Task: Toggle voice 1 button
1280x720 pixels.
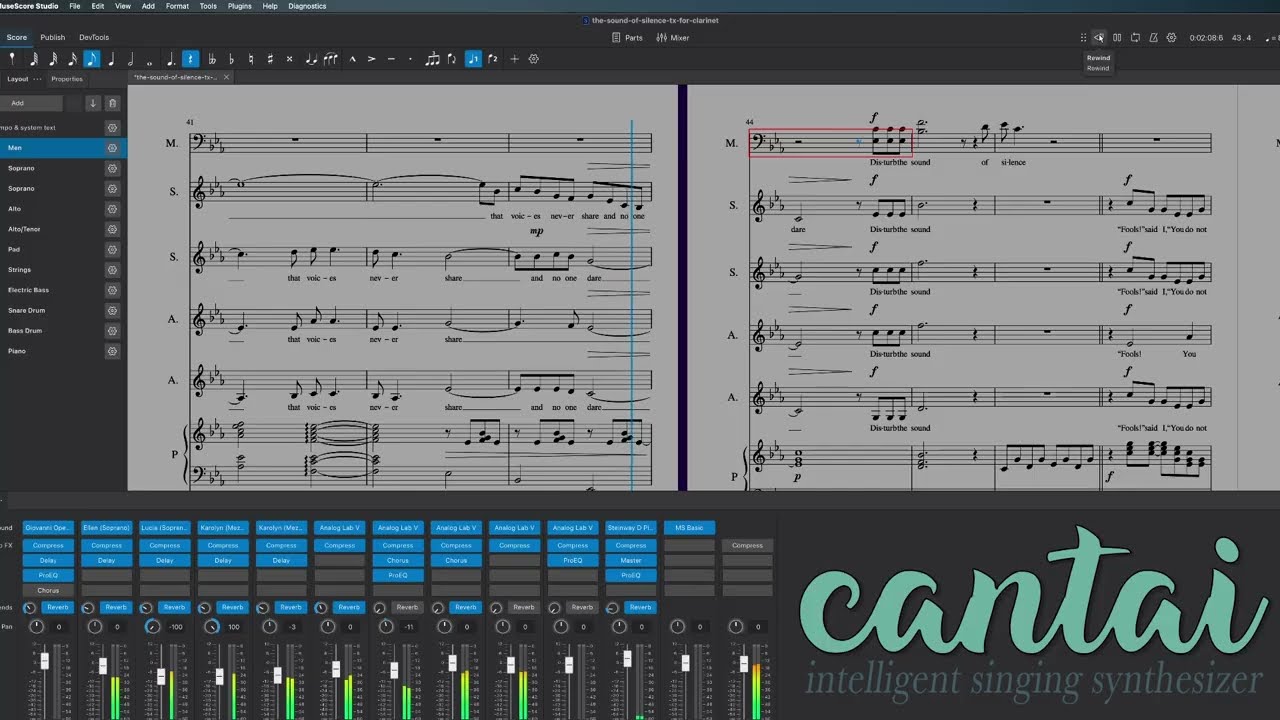Action: pyautogui.click(x=473, y=59)
